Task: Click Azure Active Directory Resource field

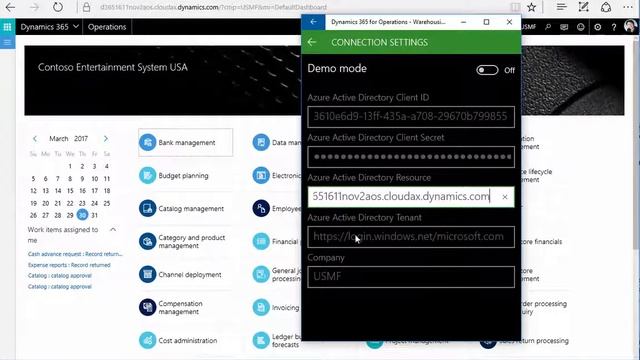Action: [411, 197]
